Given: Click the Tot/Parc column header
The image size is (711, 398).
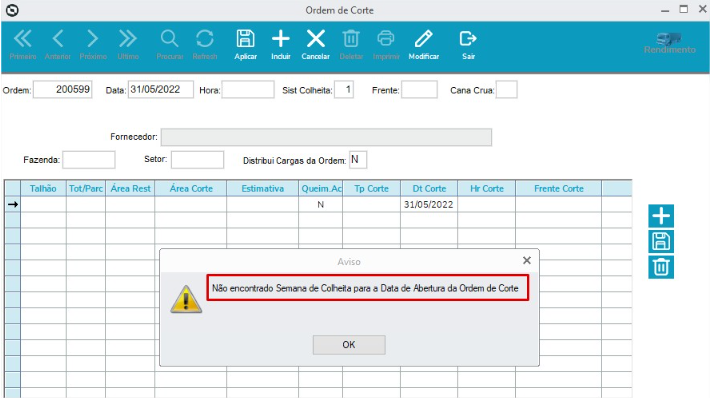Looking at the screenshot, I should coord(86,189).
